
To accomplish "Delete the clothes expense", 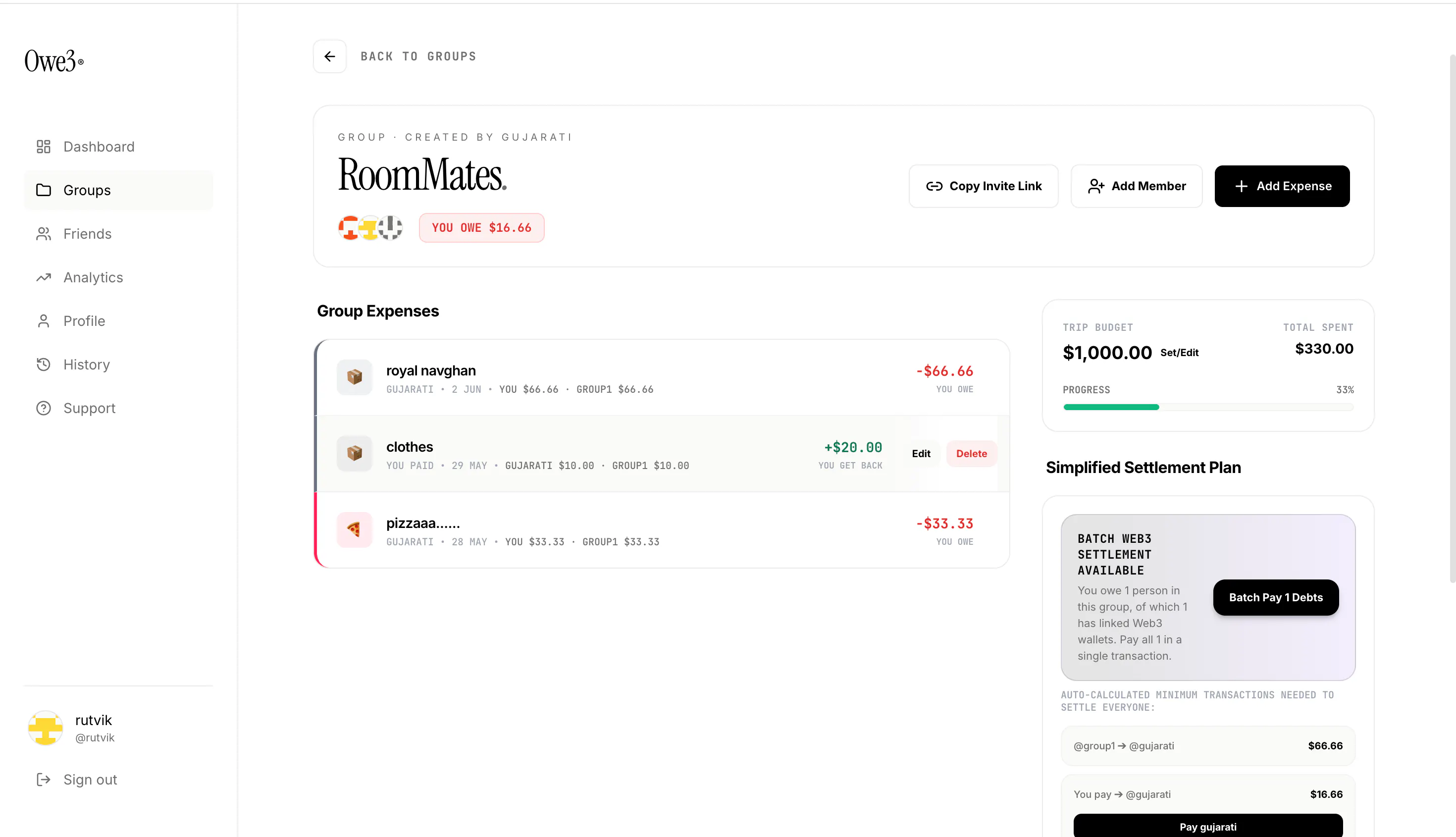I will (x=972, y=454).
